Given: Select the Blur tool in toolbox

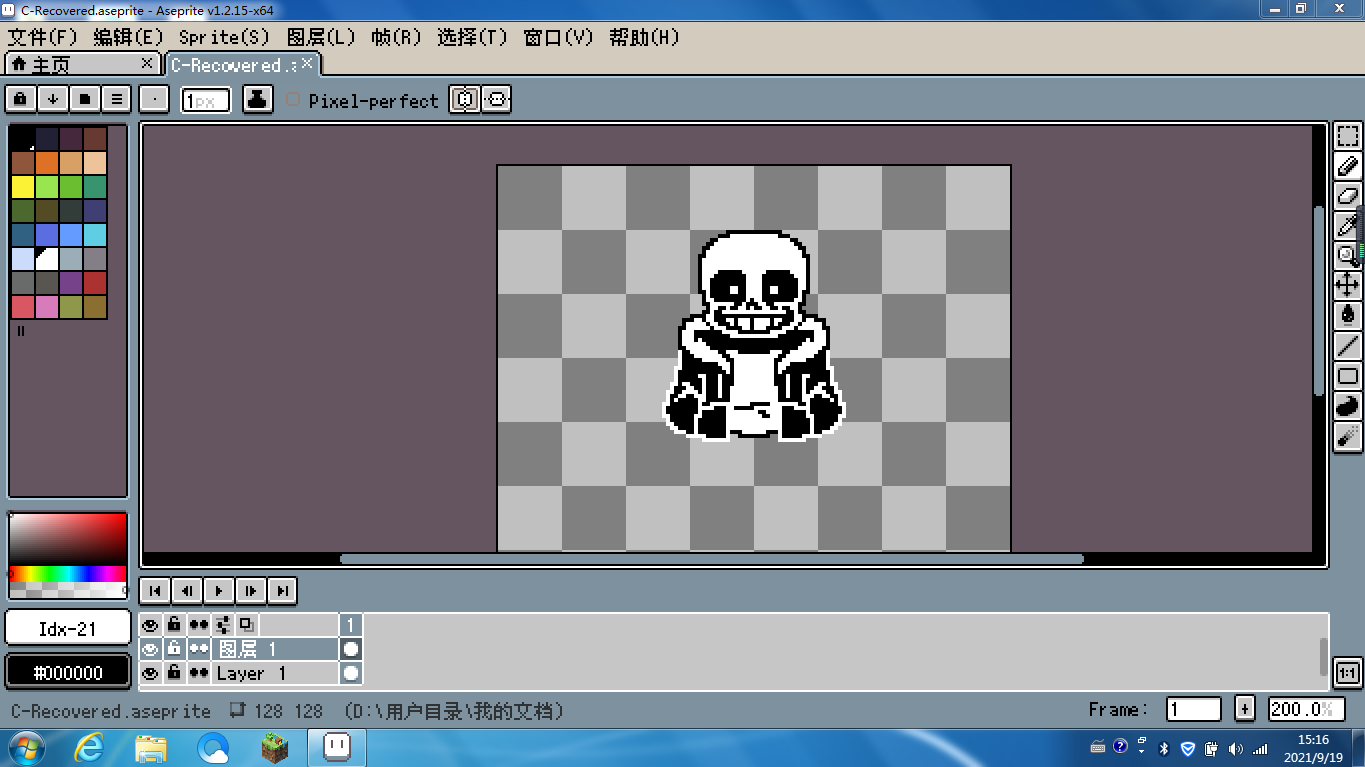Looking at the screenshot, I should [1348, 436].
